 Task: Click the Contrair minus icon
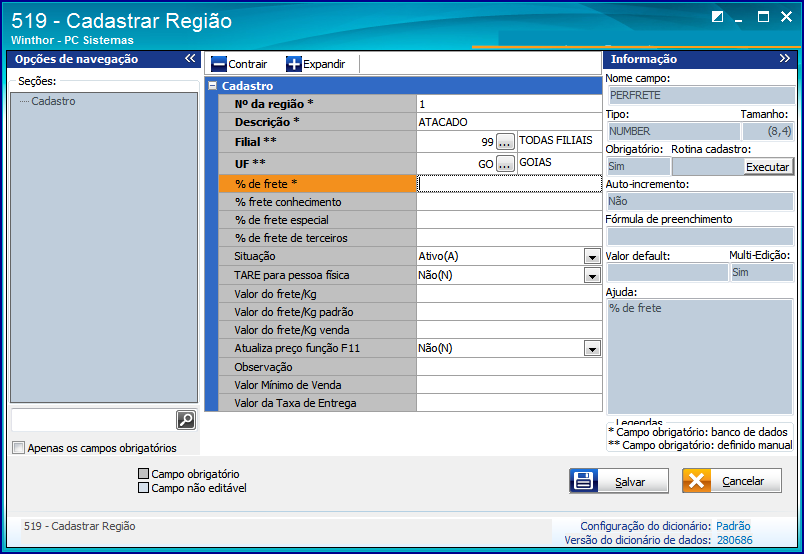tap(219, 64)
